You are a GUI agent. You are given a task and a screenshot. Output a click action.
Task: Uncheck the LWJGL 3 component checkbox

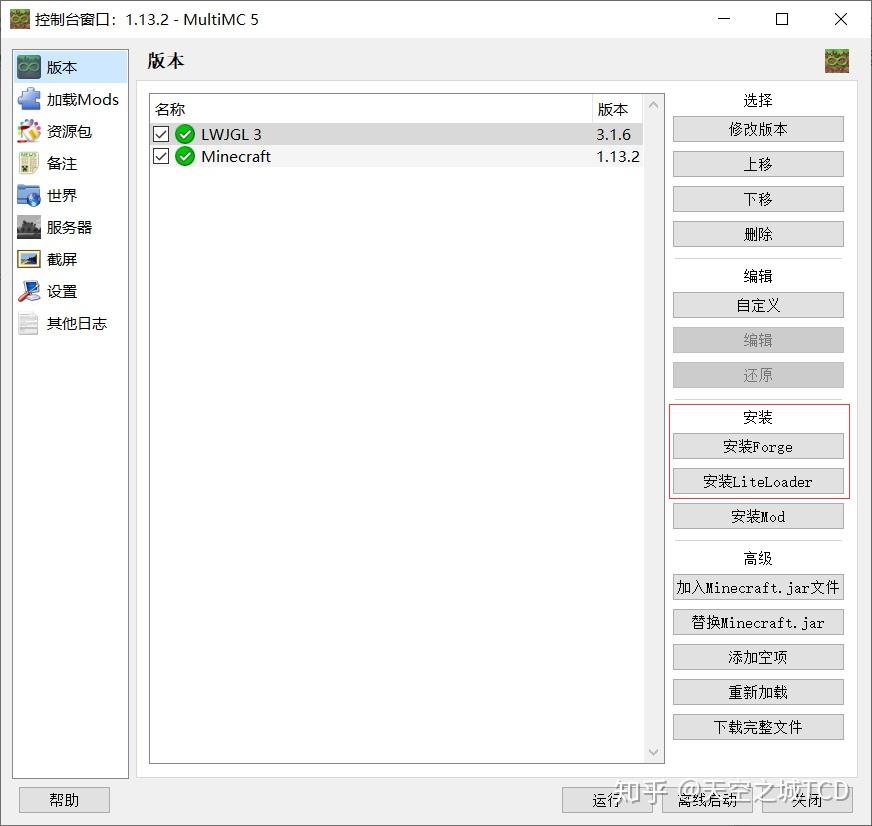click(161, 134)
